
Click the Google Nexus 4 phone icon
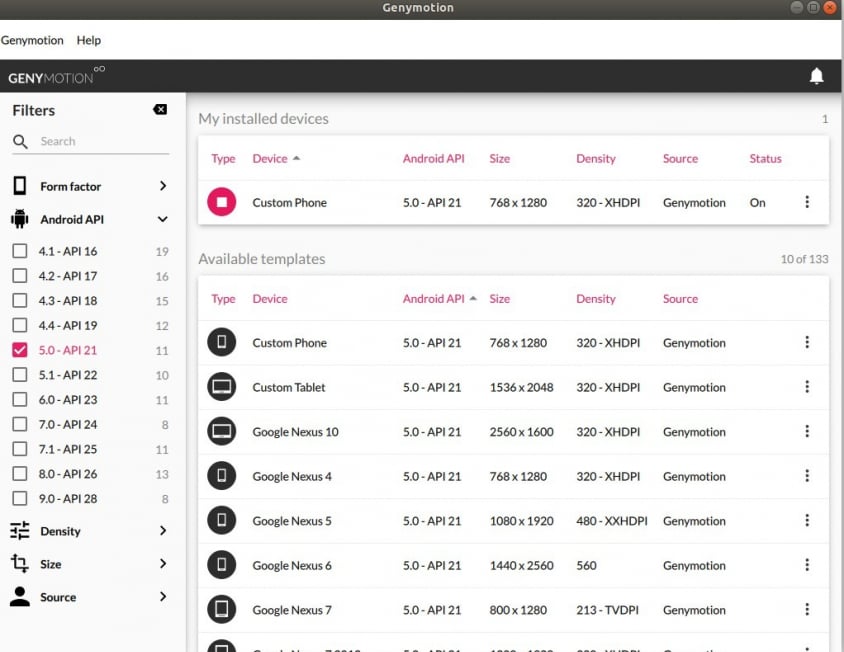coord(221,476)
